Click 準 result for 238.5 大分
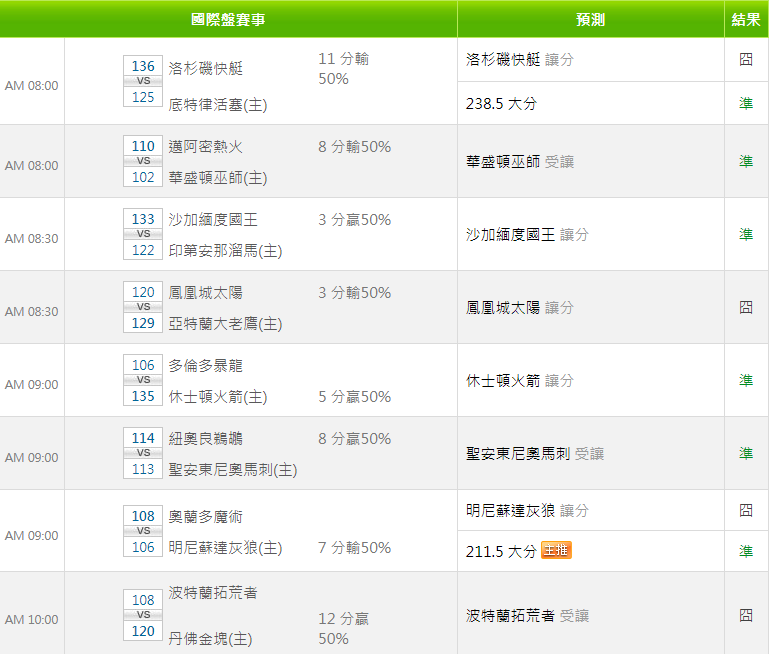The height and width of the screenshot is (654, 773). pos(746,103)
